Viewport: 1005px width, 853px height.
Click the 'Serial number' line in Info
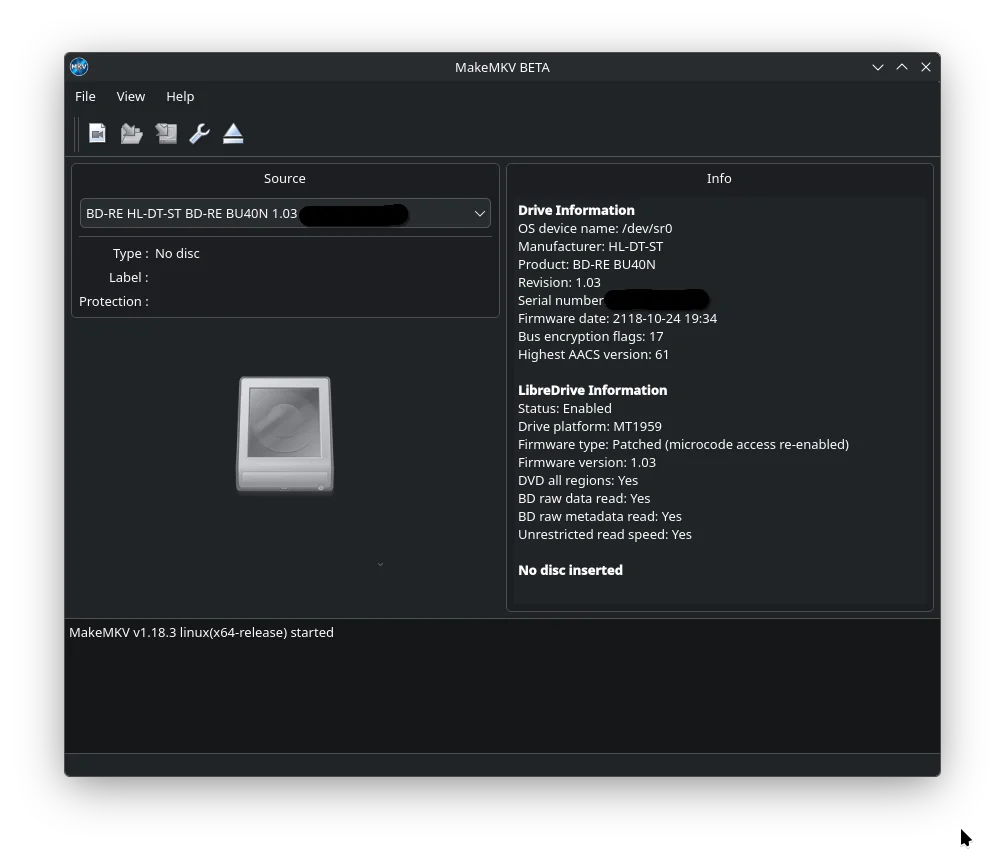[613, 300]
